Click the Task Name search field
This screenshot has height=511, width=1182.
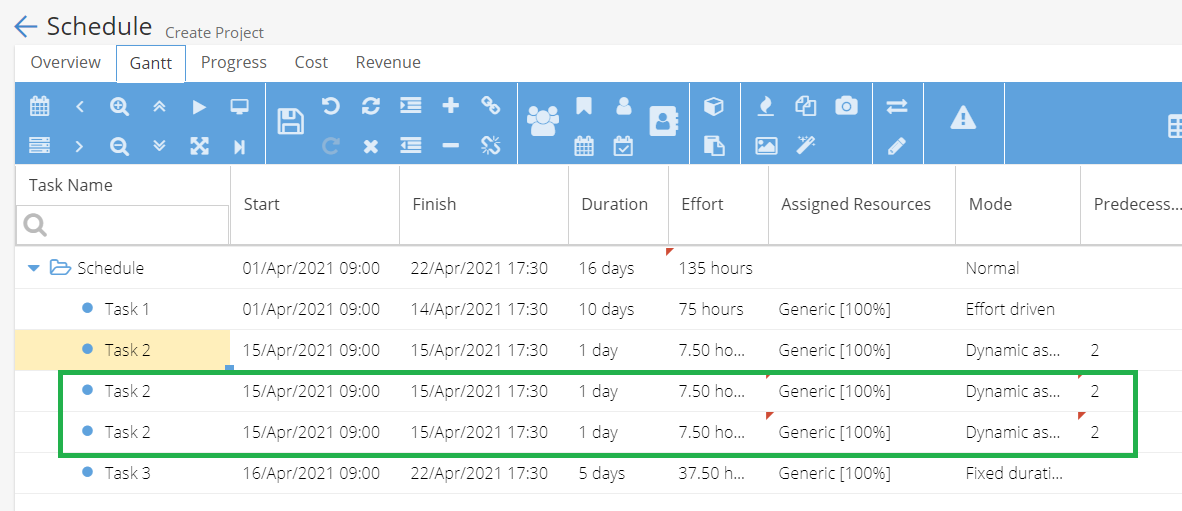coord(122,225)
